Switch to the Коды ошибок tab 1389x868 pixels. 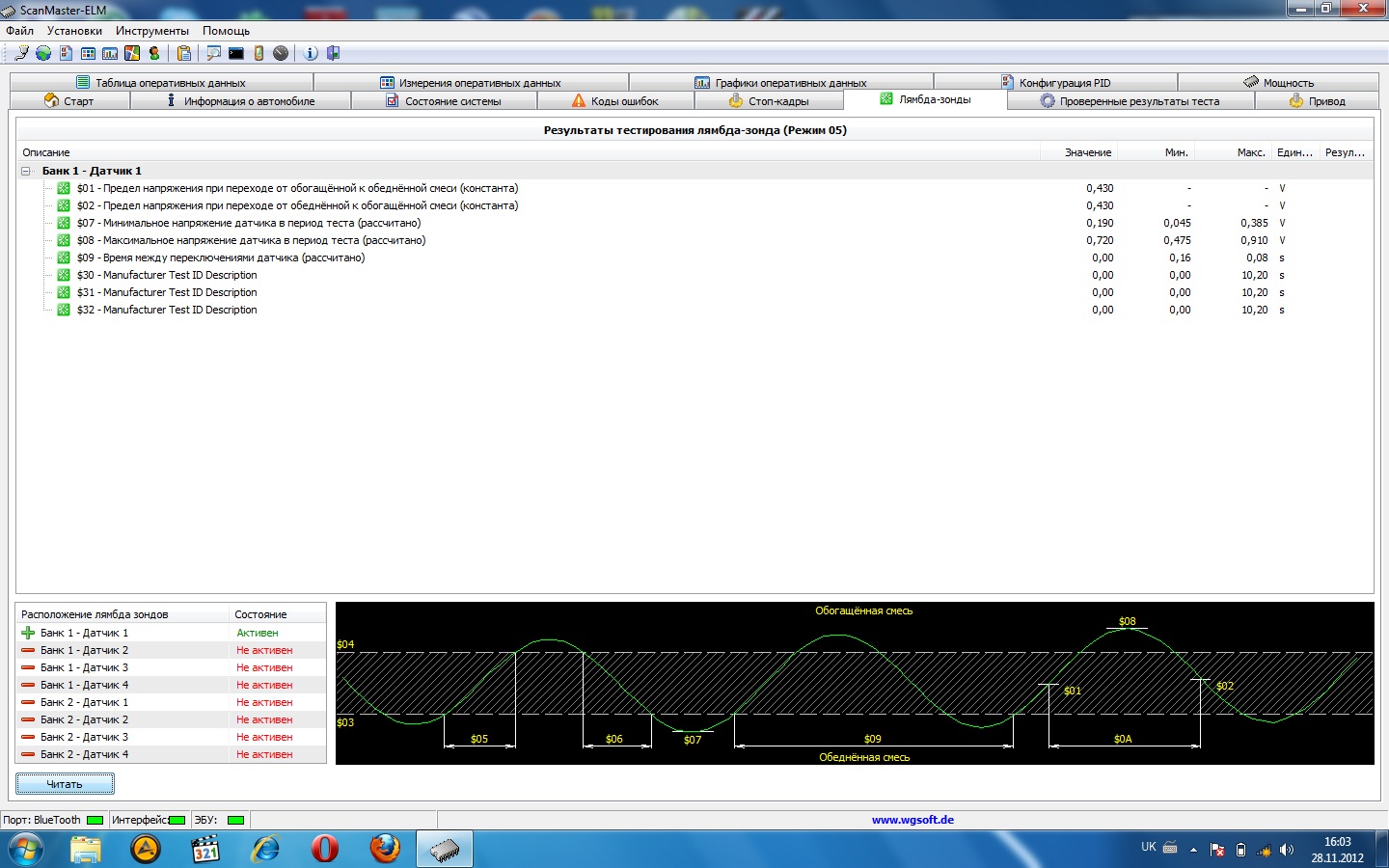click(615, 100)
